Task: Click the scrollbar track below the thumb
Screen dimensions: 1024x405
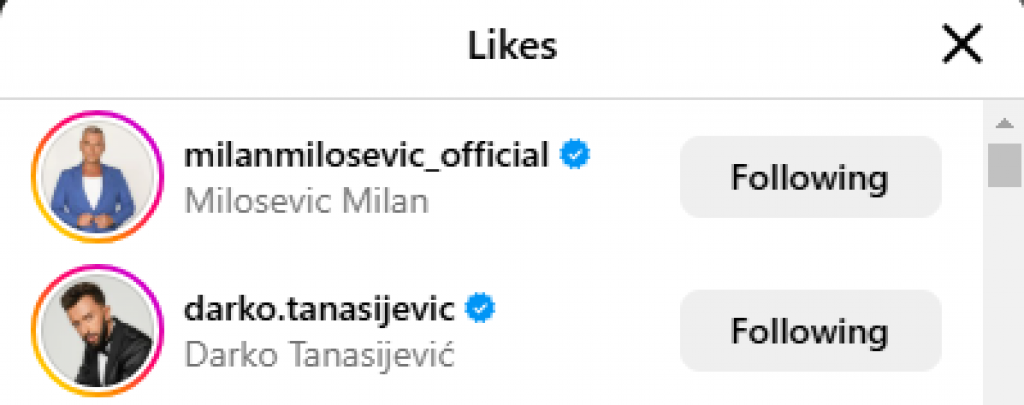Action: [x=1003, y=300]
